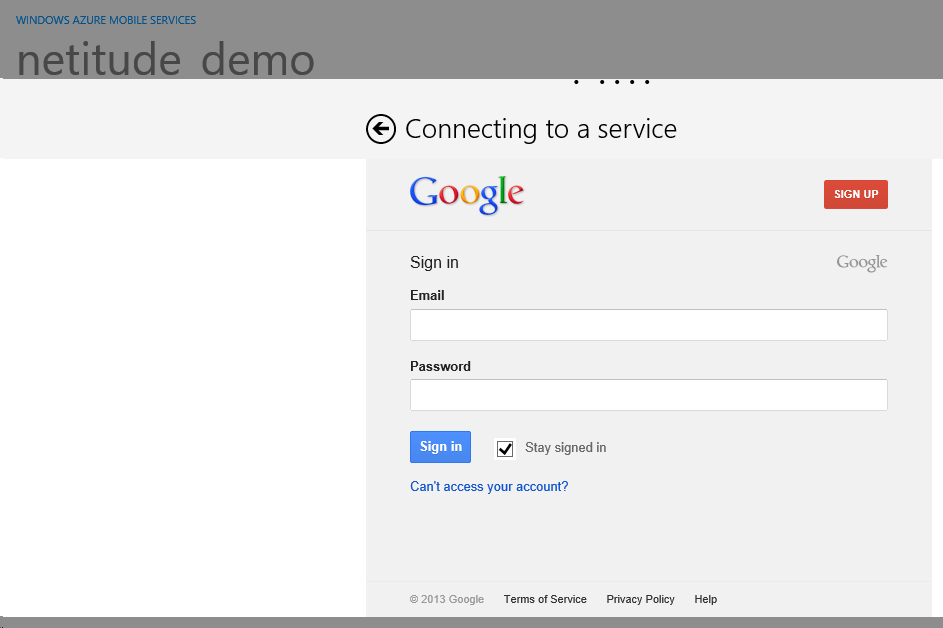Image resolution: width=943 pixels, height=628 pixels.
Task: Click the Stay signed in label text
Action: click(565, 448)
